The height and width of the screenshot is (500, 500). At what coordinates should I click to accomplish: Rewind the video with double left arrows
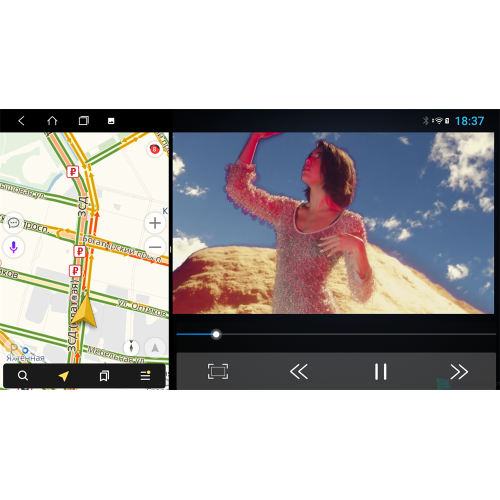(x=299, y=371)
